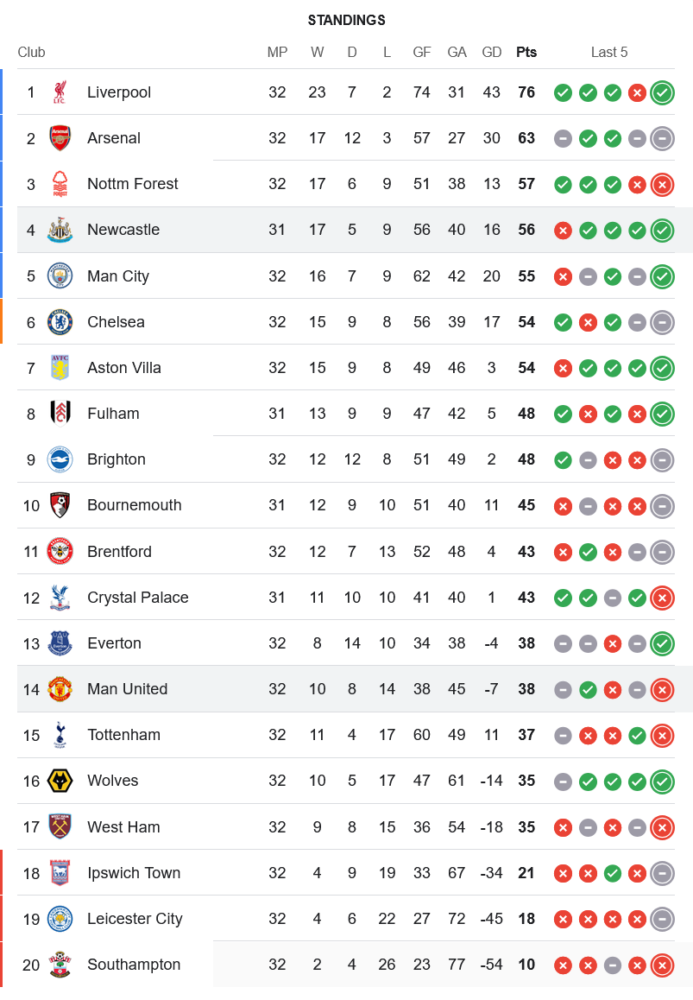
Task: Click Nottm Forest's latest loss result icon
Action: (661, 184)
